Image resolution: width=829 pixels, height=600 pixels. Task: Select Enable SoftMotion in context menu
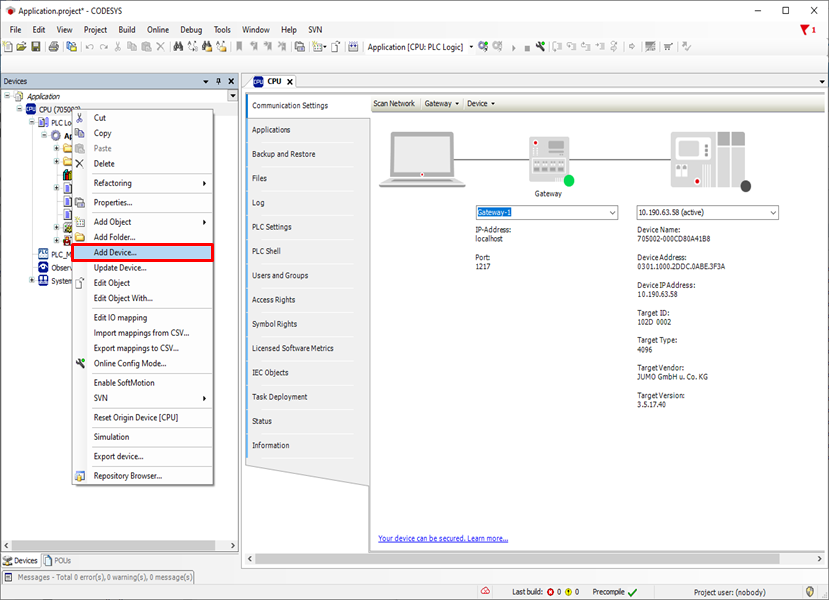click(x=142, y=382)
